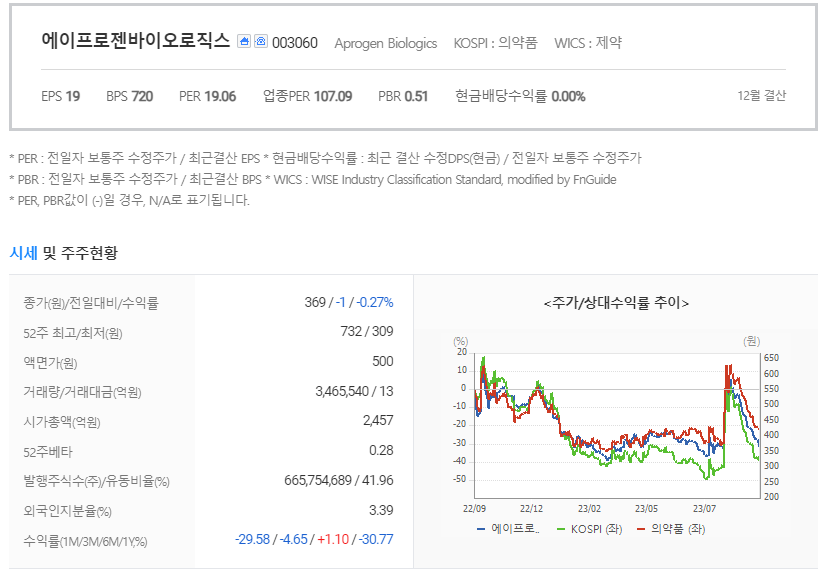Select the 732 / 309 value

pos(367,331)
